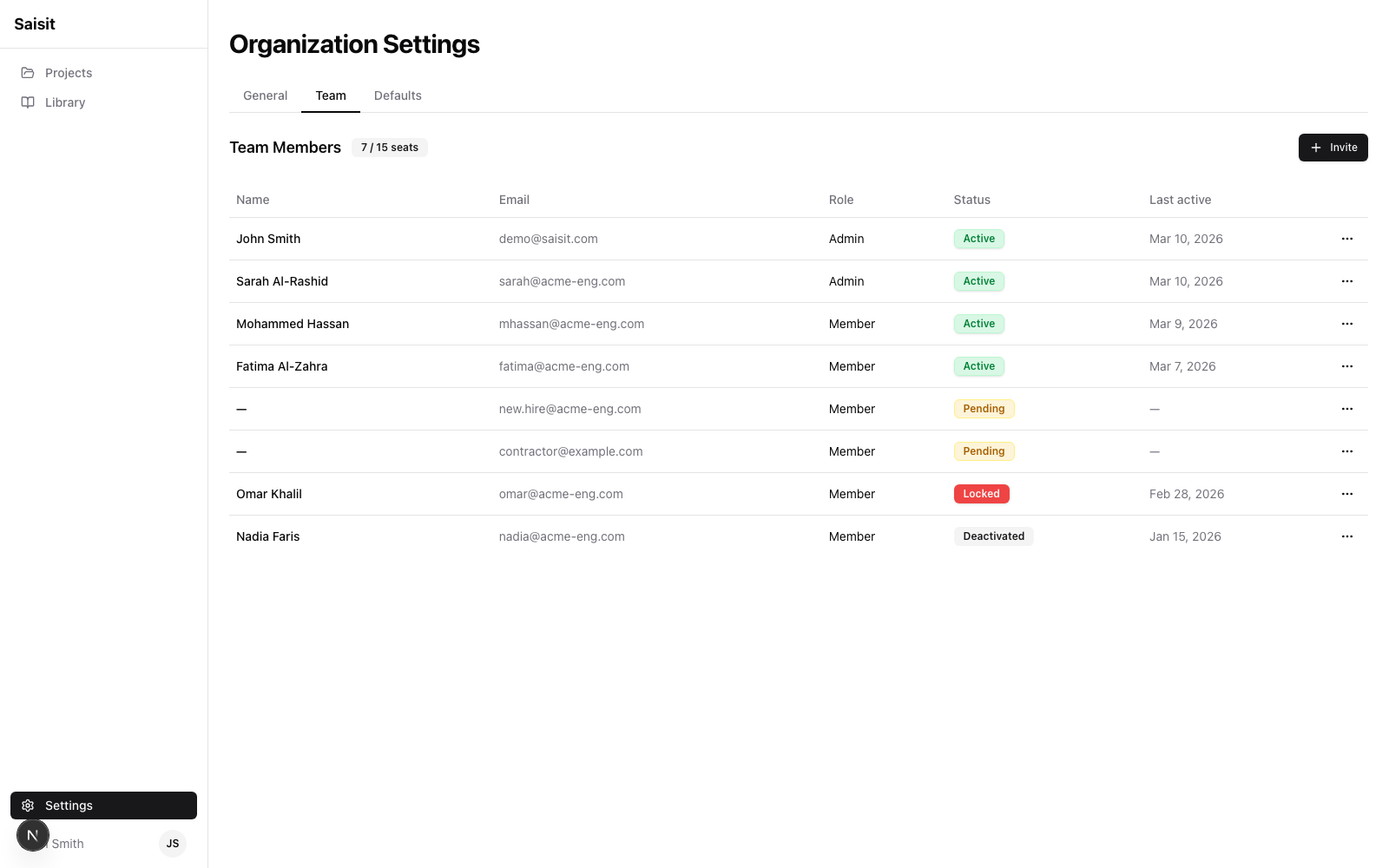The height and width of the screenshot is (868, 1389).
Task: Go to Library in the sidebar
Action: pyautogui.click(x=103, y=102)
